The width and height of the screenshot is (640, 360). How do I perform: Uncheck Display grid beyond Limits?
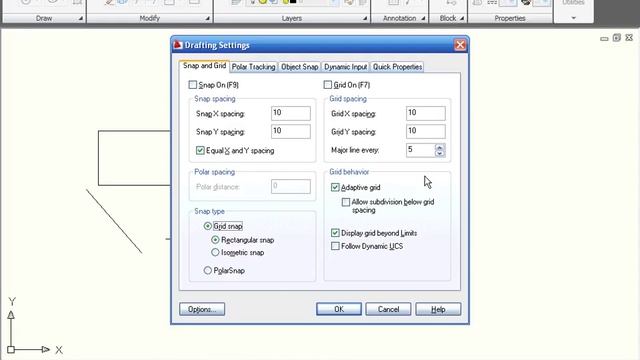pyautogui.click(x=335, y=233)
